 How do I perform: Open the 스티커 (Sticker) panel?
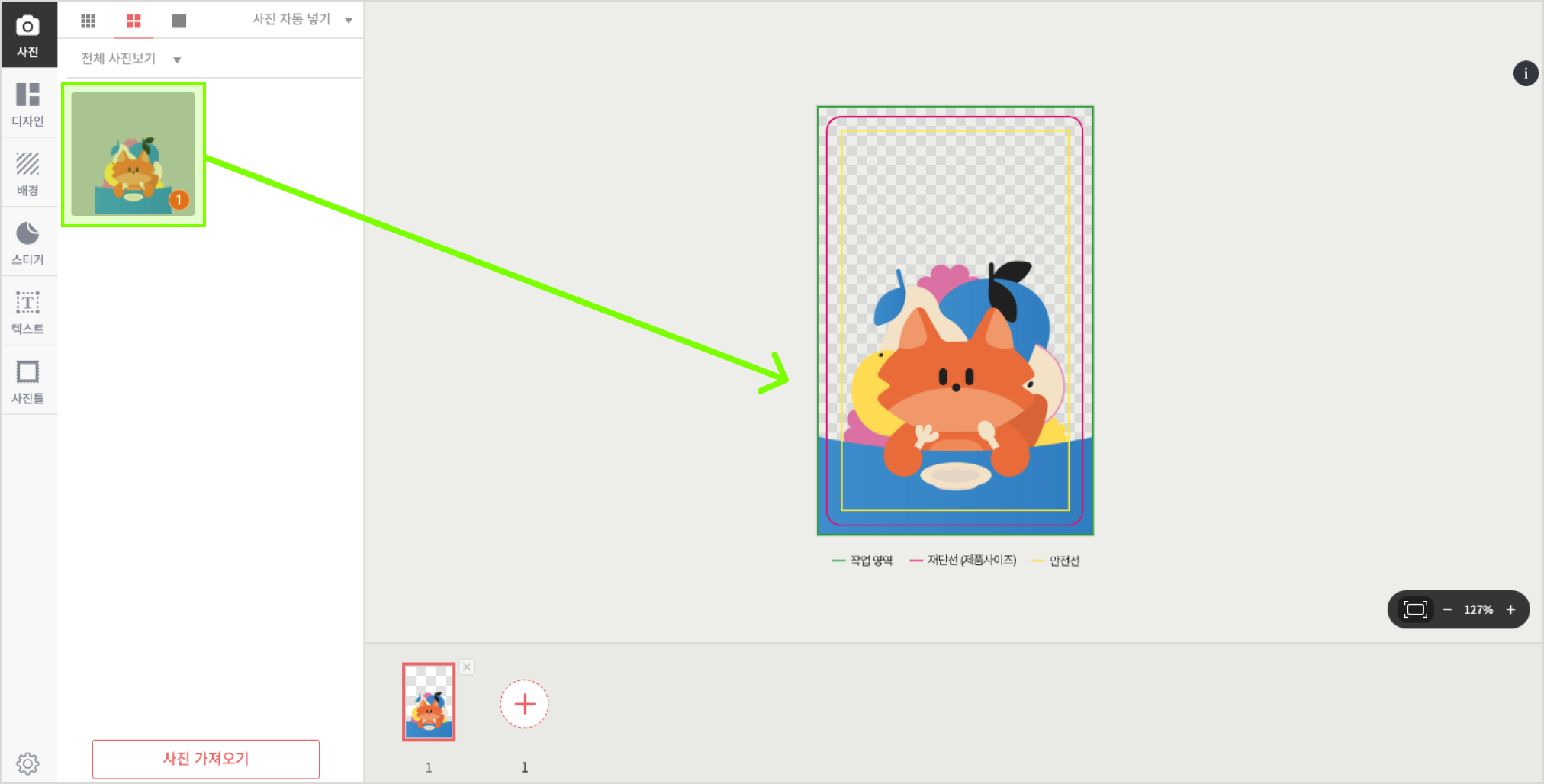click(28, 243)
